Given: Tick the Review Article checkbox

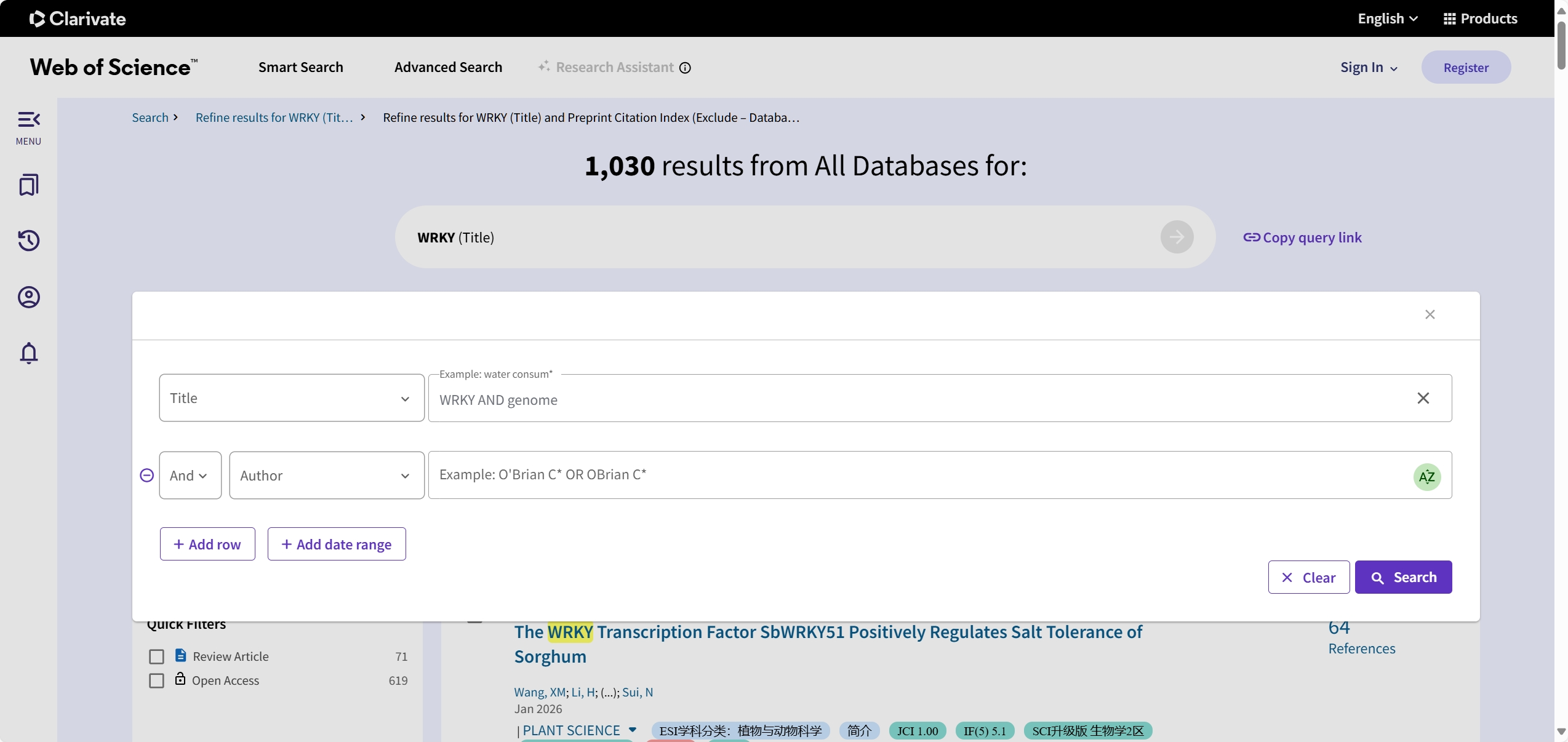Looking at the screenshot, I should tap(156, 656).
